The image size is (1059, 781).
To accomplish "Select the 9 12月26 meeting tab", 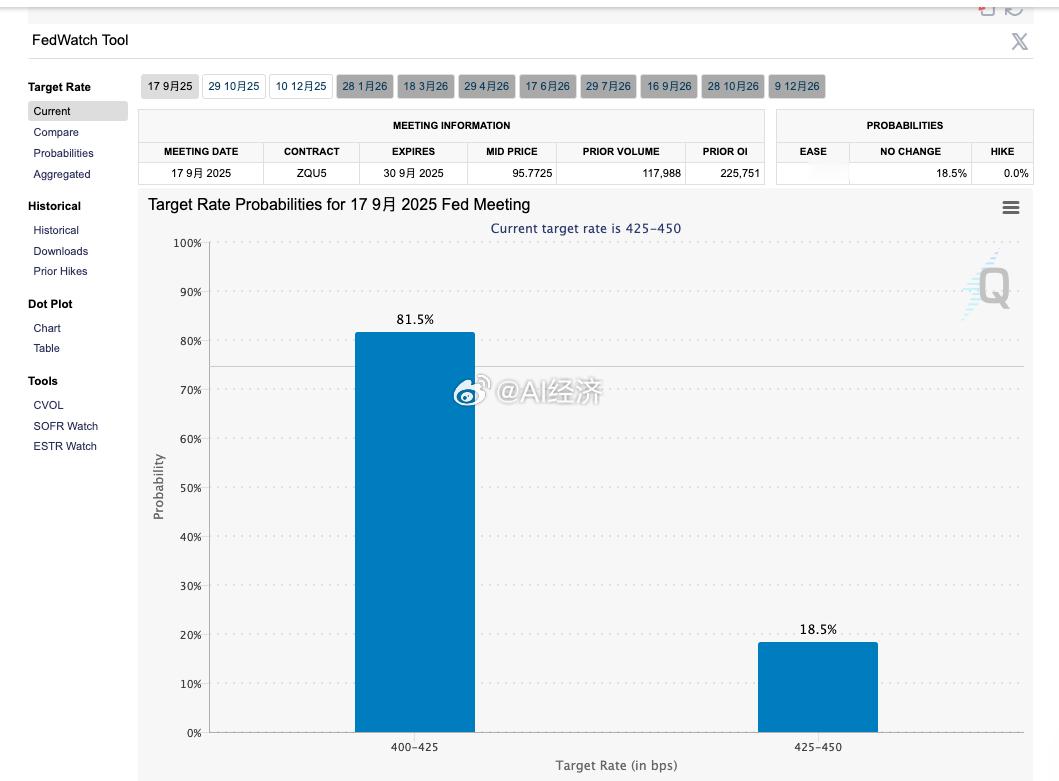I will (797, 86).
